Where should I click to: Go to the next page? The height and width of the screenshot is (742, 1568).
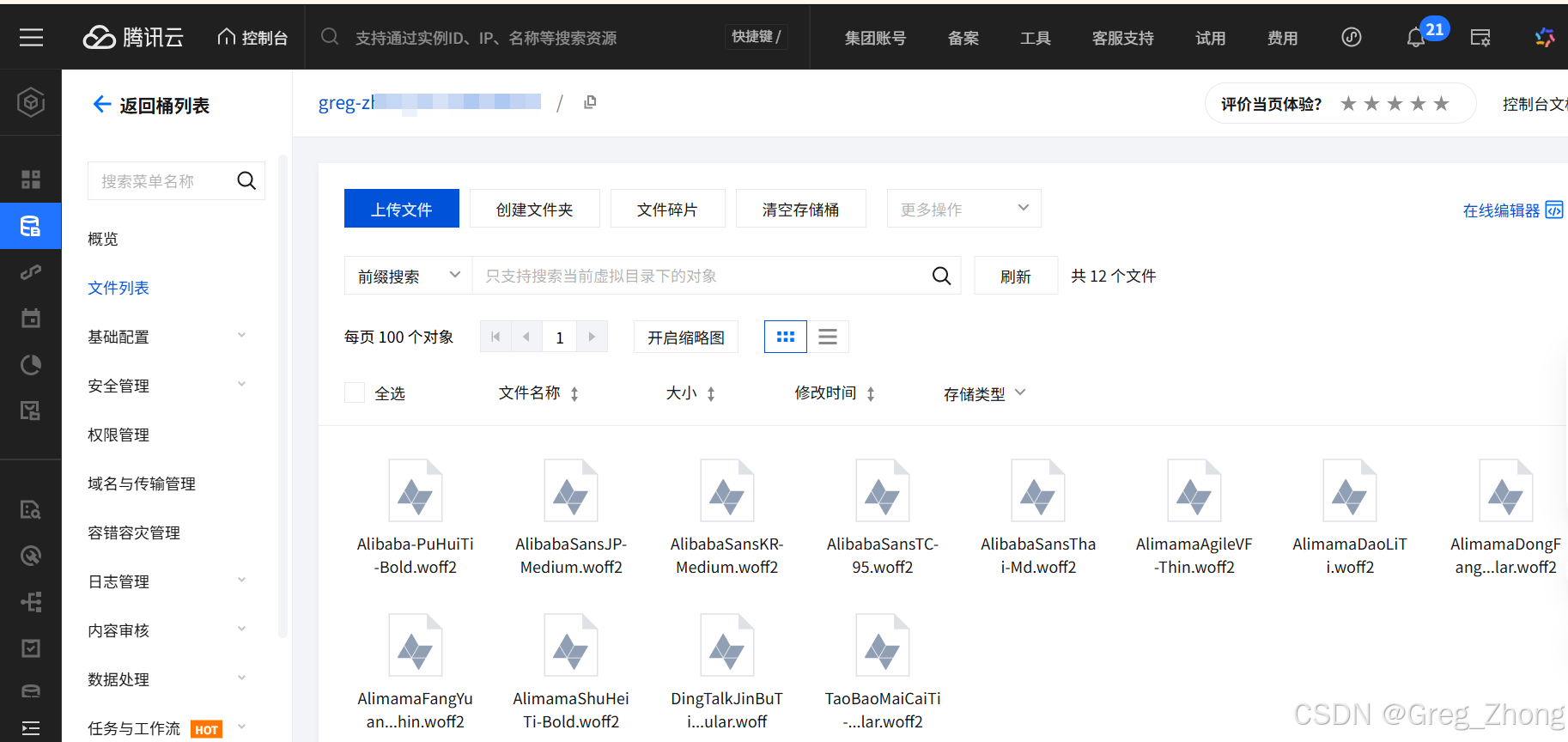click(x=592, y=337)
